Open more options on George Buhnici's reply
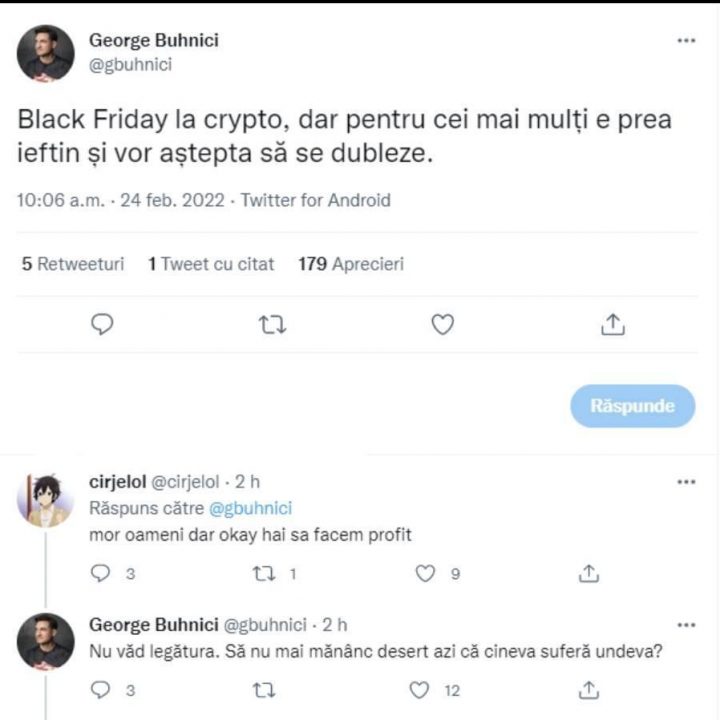Image resolution: width=720 pixels, height=720 pixels. [686, 625]
